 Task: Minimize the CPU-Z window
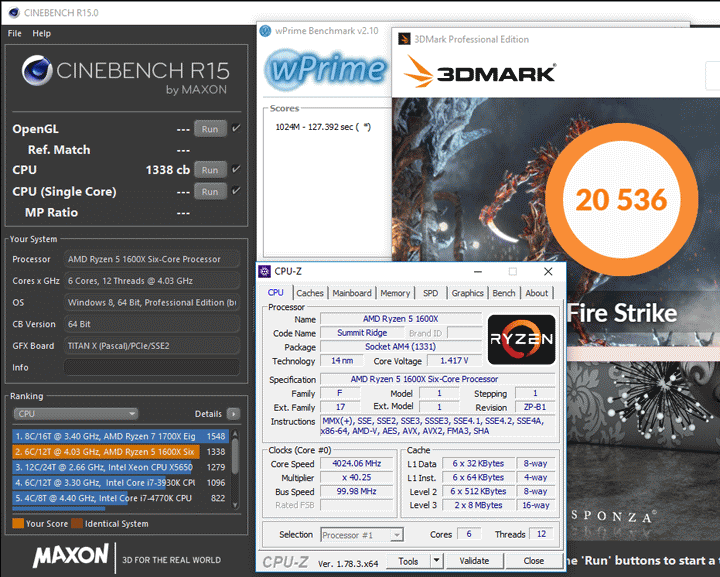click(478, 272)
